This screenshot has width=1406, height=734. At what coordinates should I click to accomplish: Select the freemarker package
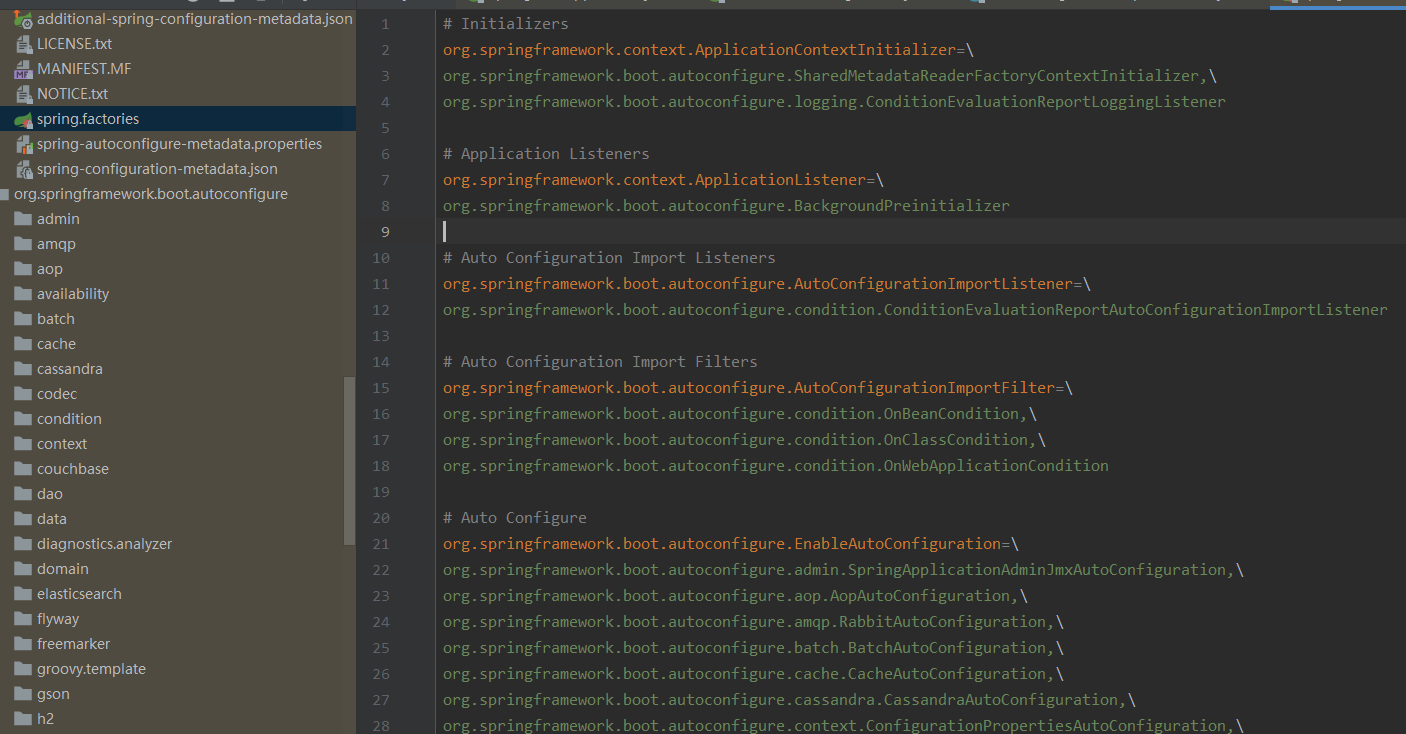pyautogui.click(x=74, y=644)
